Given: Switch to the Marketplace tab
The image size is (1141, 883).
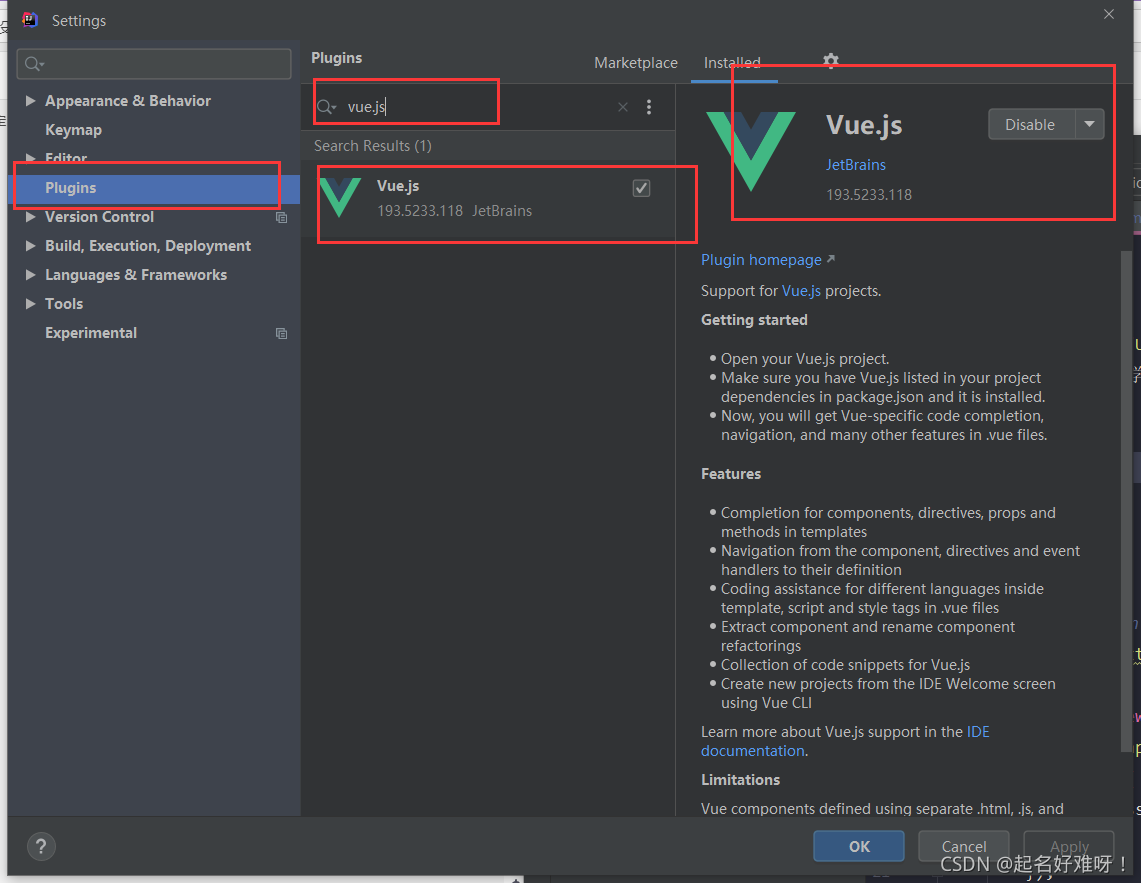Looking at the screenshot, I should [x=636, y=63].
